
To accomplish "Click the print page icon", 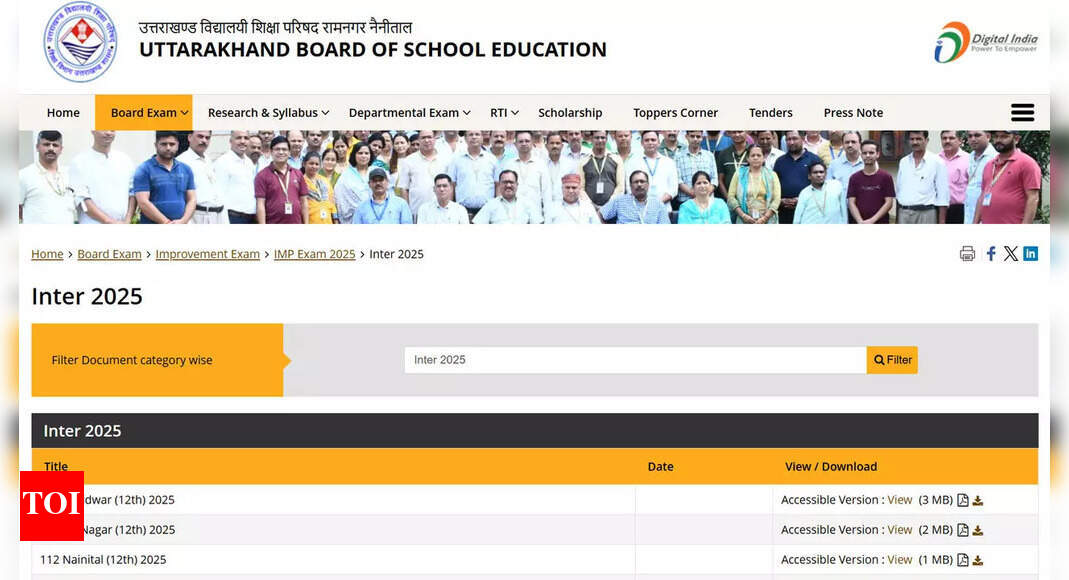I will (967, 254).
